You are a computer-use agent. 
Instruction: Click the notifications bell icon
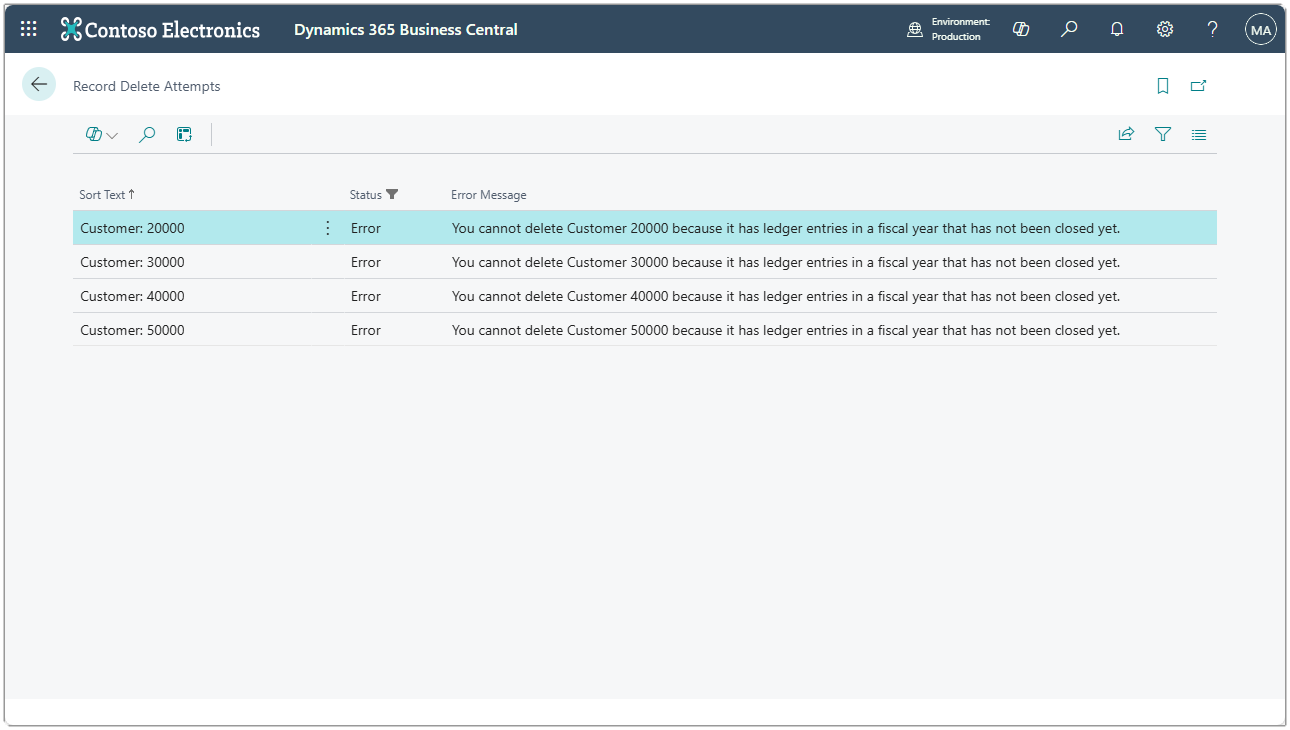pos(1117,29)
